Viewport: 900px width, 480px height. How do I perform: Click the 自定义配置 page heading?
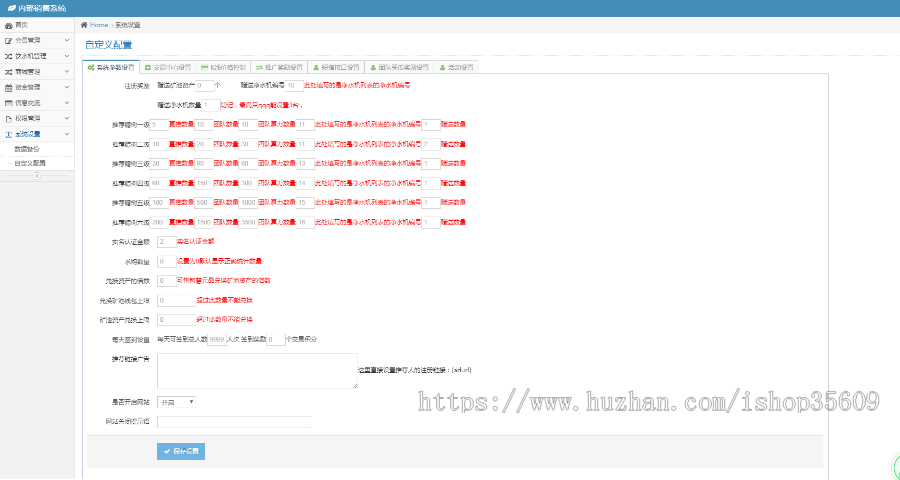pos(108,45)
